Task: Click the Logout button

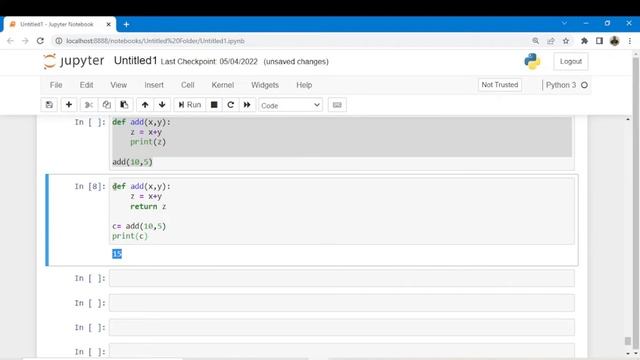Action: [x=571, y=61]
